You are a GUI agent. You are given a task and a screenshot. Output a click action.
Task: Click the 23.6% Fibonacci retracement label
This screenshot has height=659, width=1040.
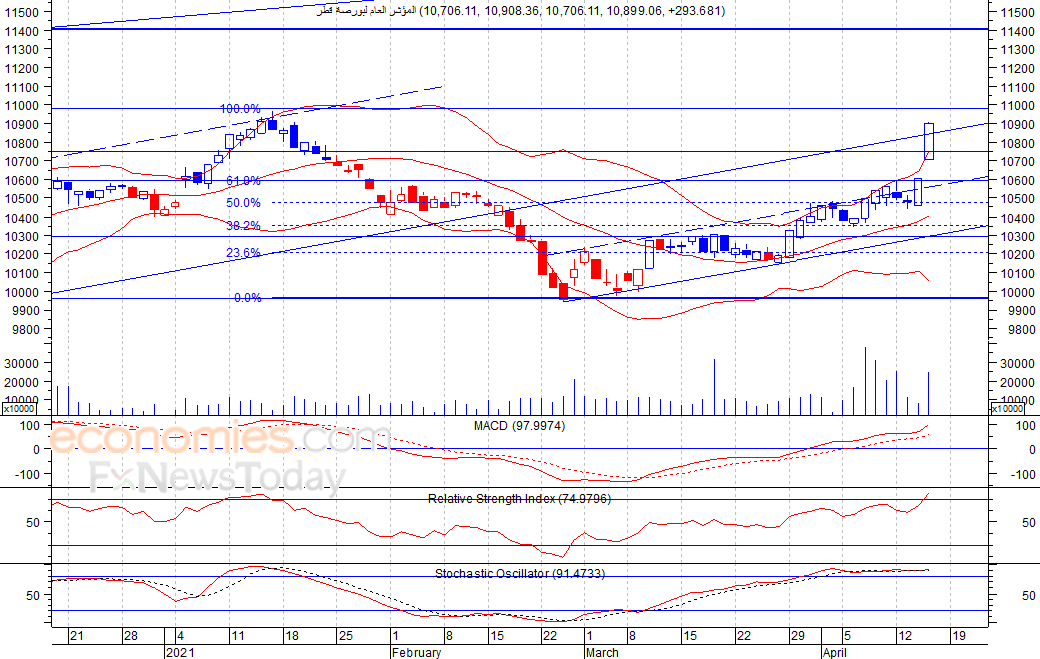tap(243, 253)
